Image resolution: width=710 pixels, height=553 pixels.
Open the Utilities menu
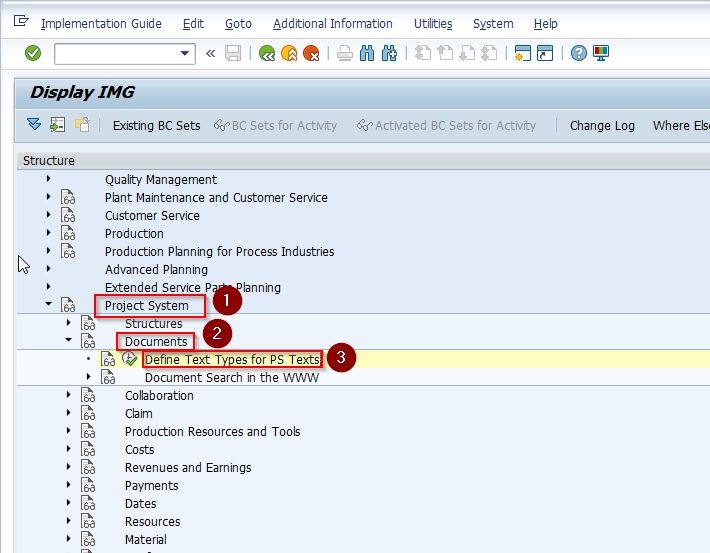click(433, 24)
